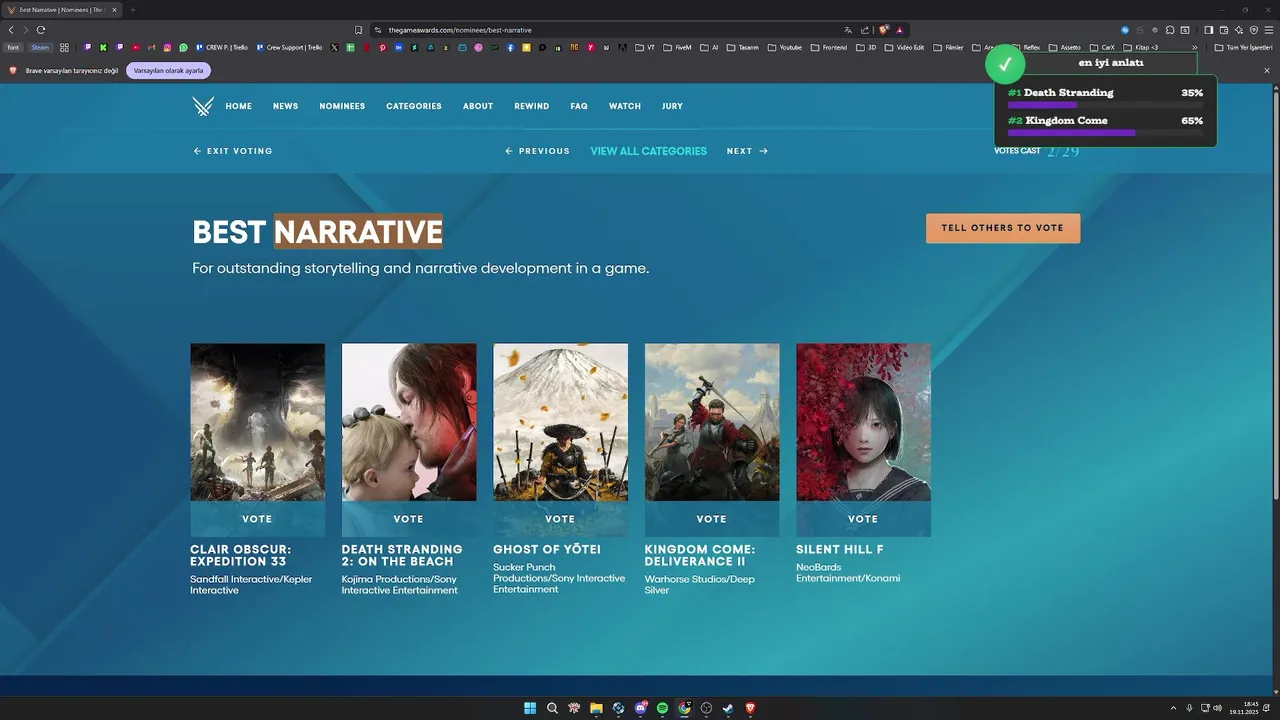Open the Youtube bookmarks folder
Image resolution: width=1280 pixels, height=720 pixels.
(x=784, y=47)
